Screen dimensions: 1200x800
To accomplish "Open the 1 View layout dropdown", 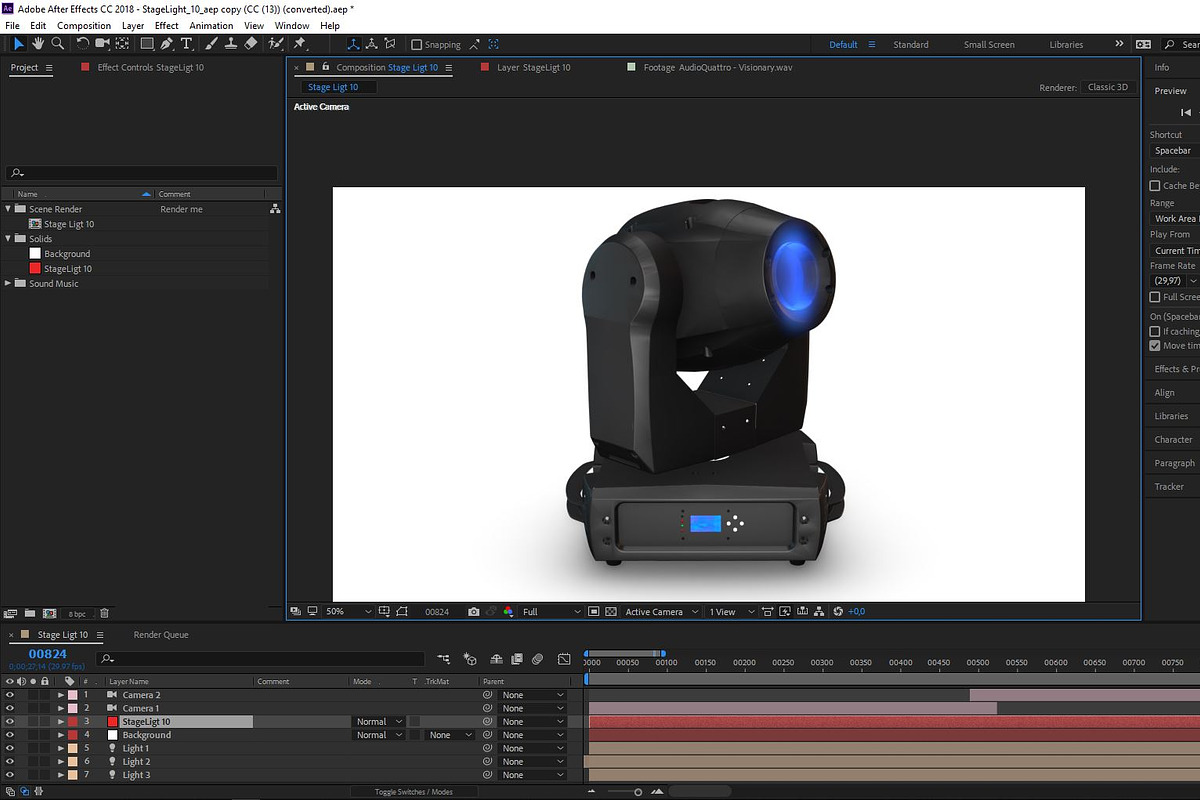I will tap(731, 612).
